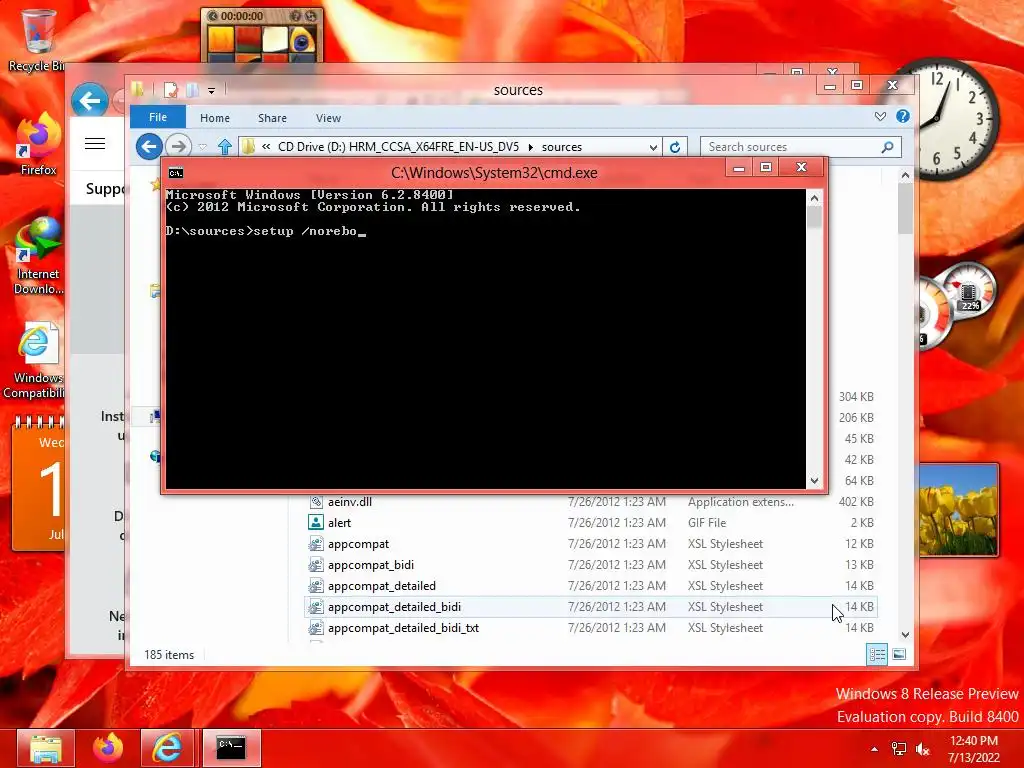Click the network icon in system tray

point(899,748)
